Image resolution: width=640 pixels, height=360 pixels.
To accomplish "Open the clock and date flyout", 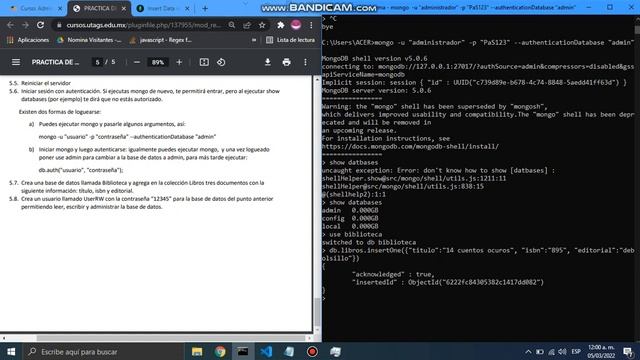I will tap(601, 351).
